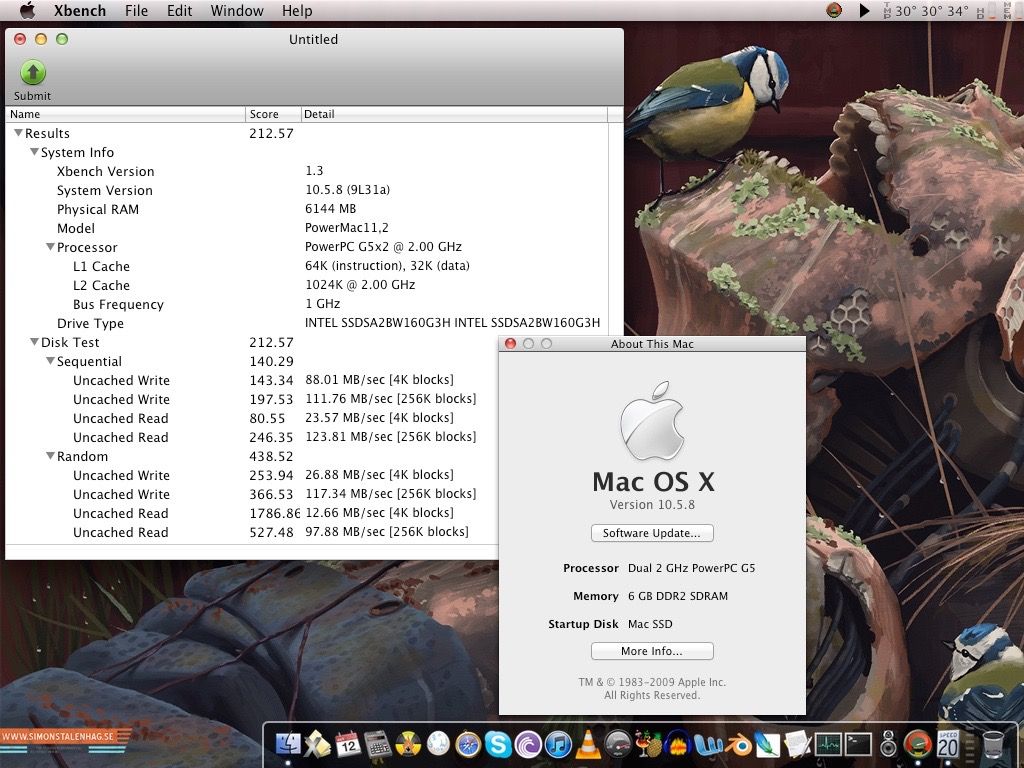This screenshot has width=1024, height=768.
Task: Open Terminal from the dock
Action: 857,744
